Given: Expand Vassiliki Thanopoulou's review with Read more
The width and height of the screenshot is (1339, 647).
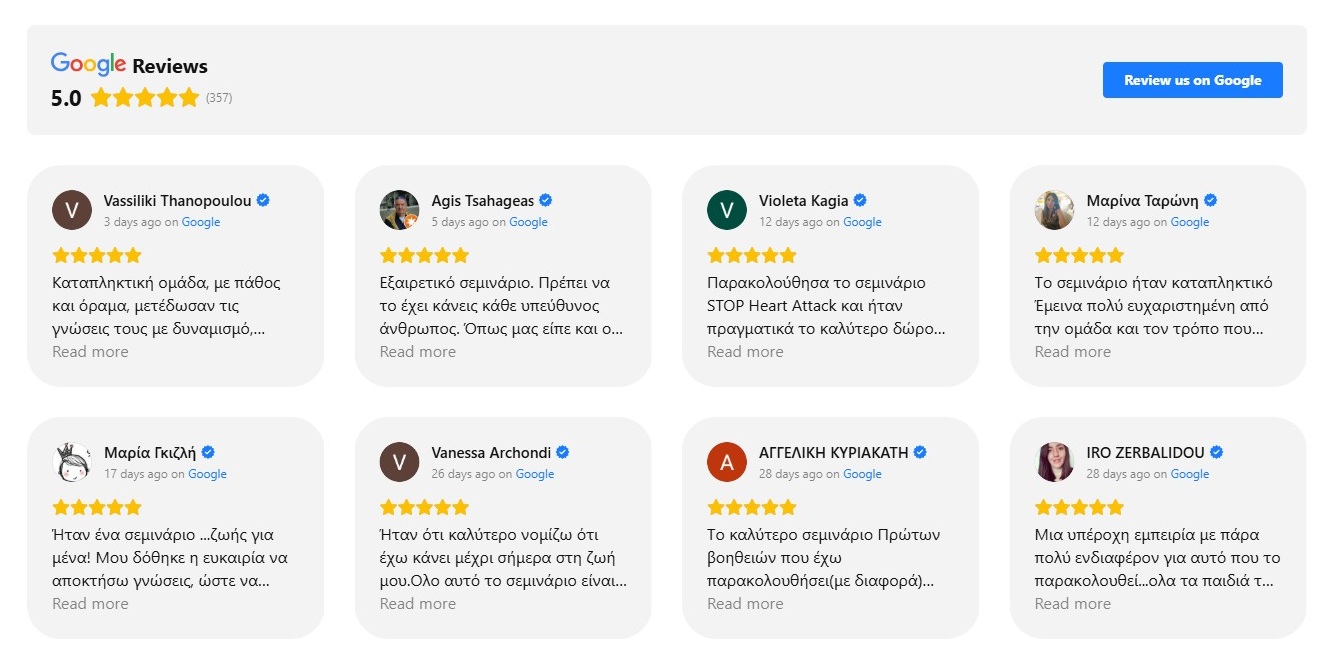Looking at the screenshot, I should point(90,352).
